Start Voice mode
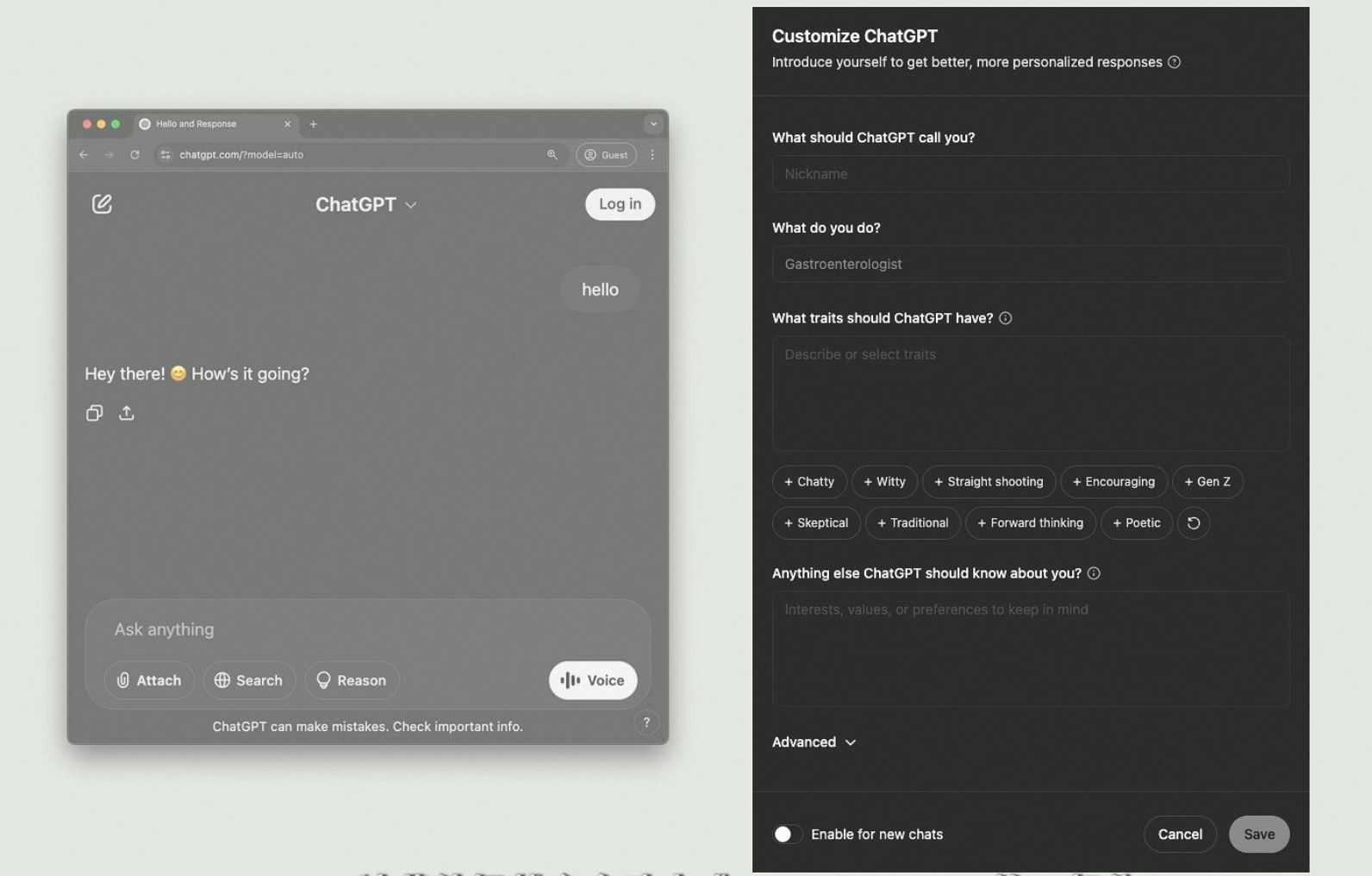 pos(593,680)
